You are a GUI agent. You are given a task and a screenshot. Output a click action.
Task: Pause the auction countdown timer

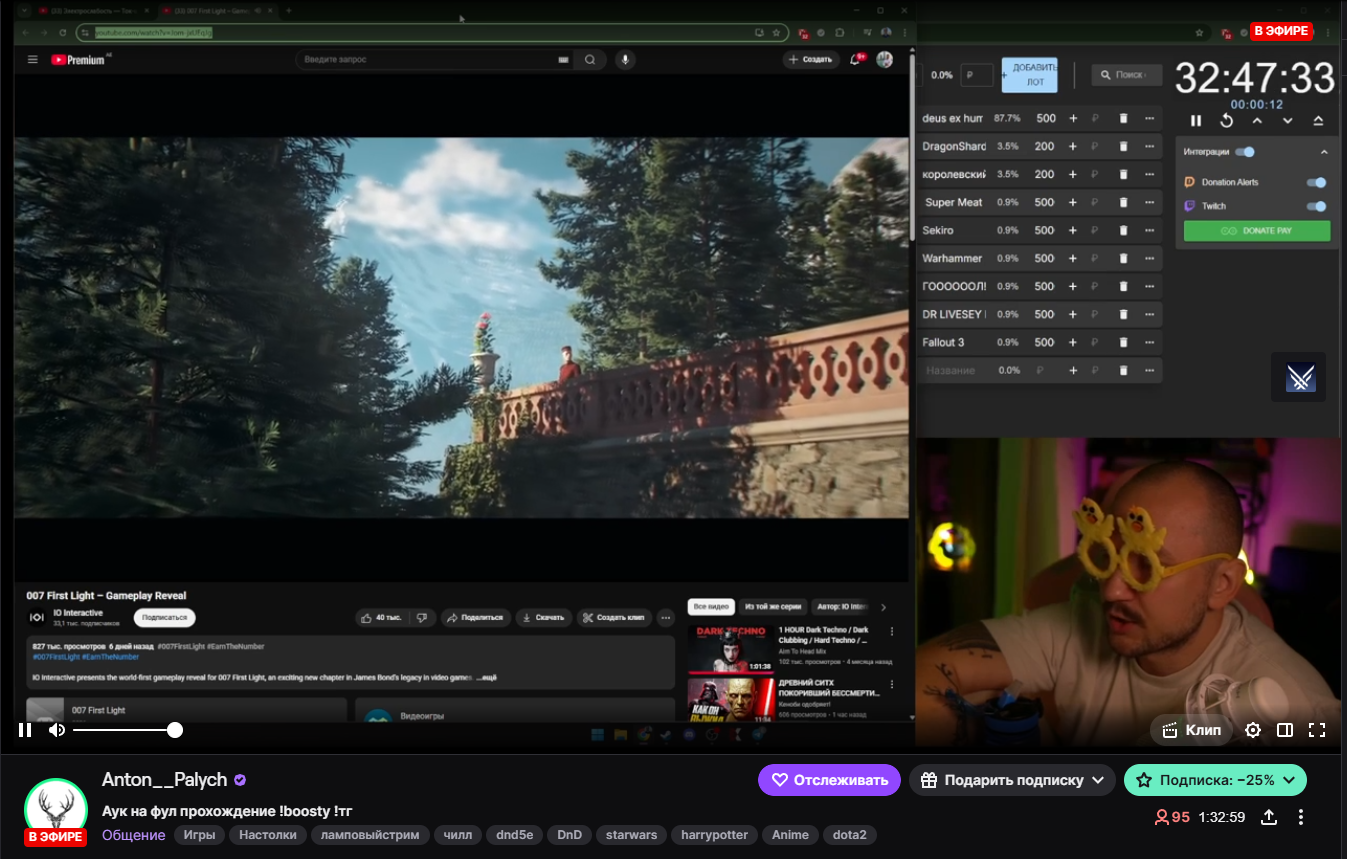pos(1196,121)
